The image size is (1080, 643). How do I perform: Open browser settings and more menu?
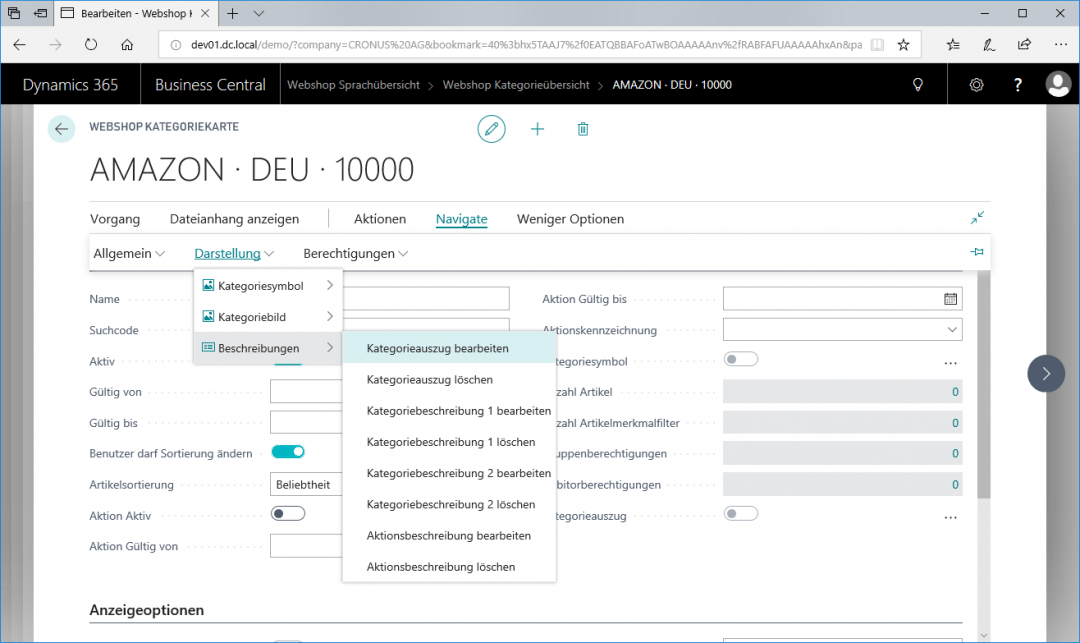tap(1061, 45)
